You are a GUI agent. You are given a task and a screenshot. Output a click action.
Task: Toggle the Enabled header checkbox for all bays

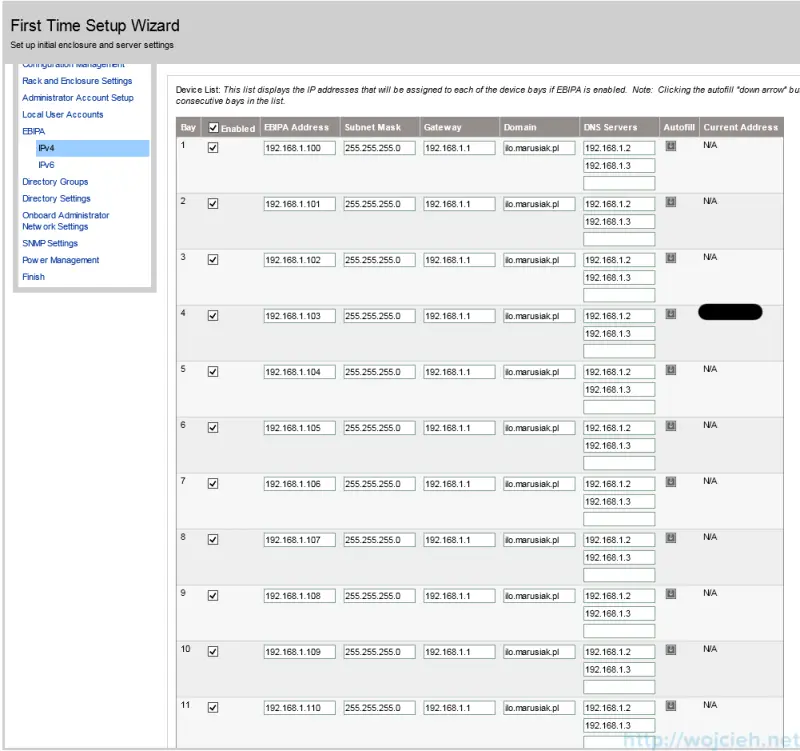tap(213, 128)
